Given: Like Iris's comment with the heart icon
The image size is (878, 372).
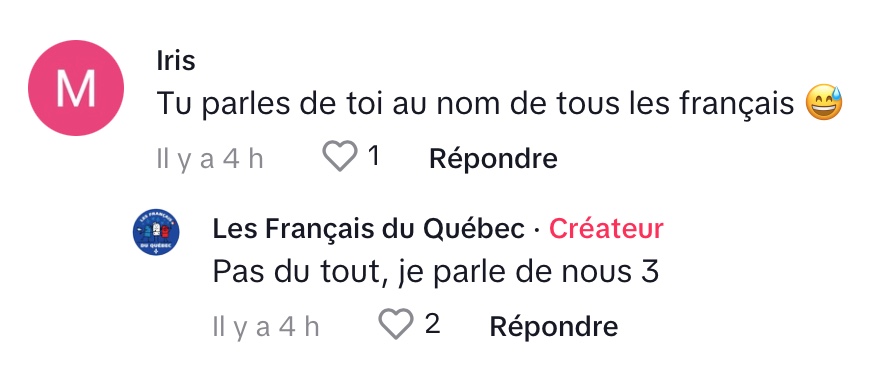Looking at the screenshot, I should pos(340,156).
